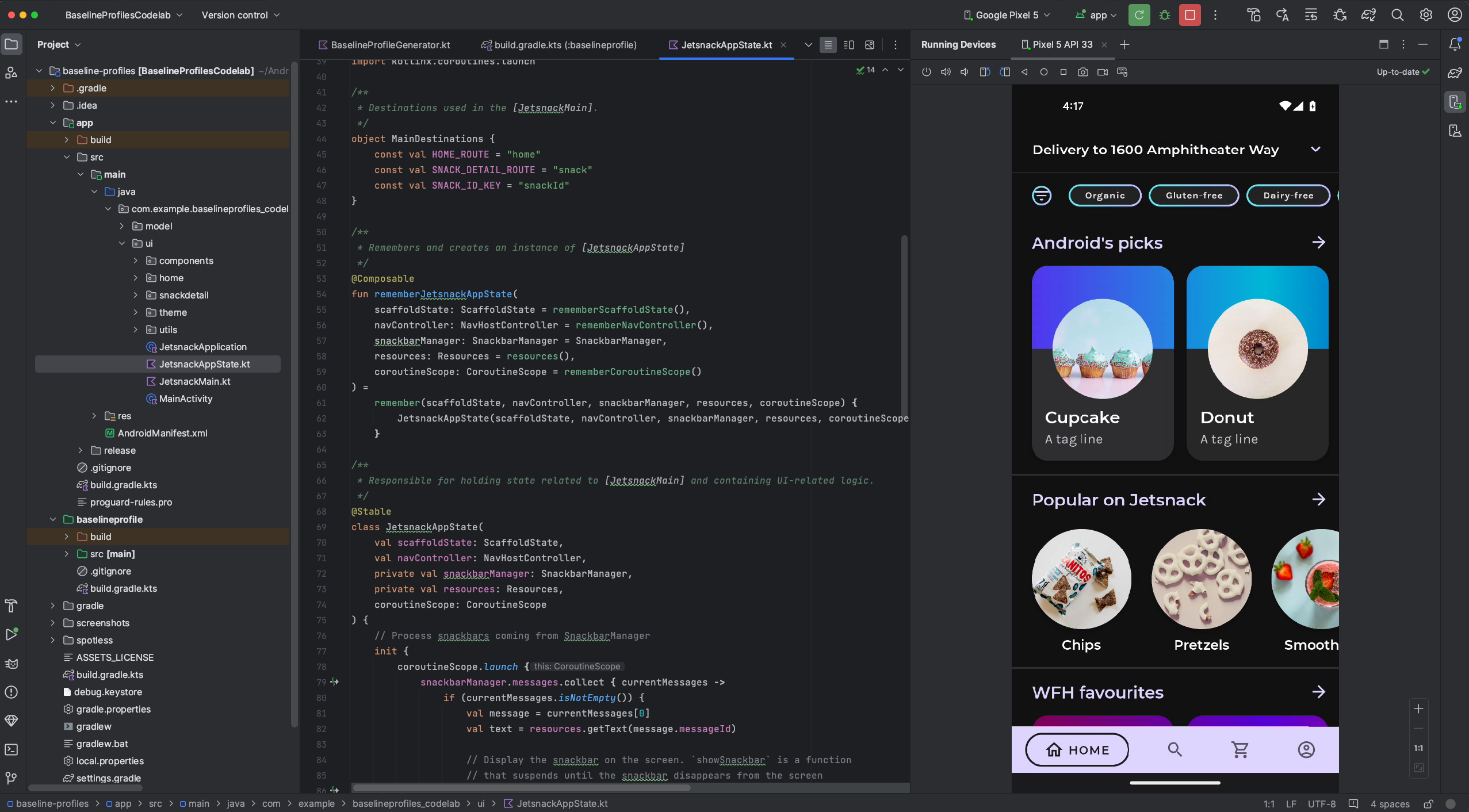This screenshot has height=812, width=1469.
Task: Expand the baselineprofile folder in project tree
Action: coord(52,519)
